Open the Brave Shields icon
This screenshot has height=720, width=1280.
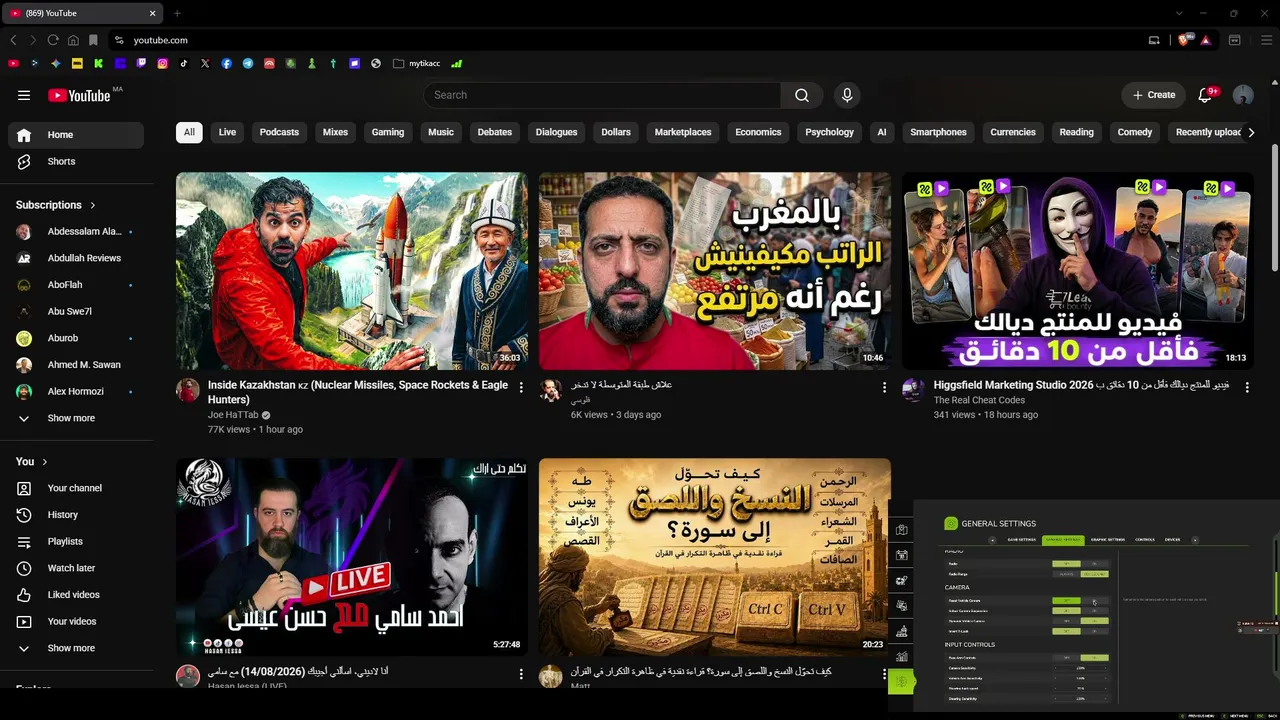click(1184, 40)
